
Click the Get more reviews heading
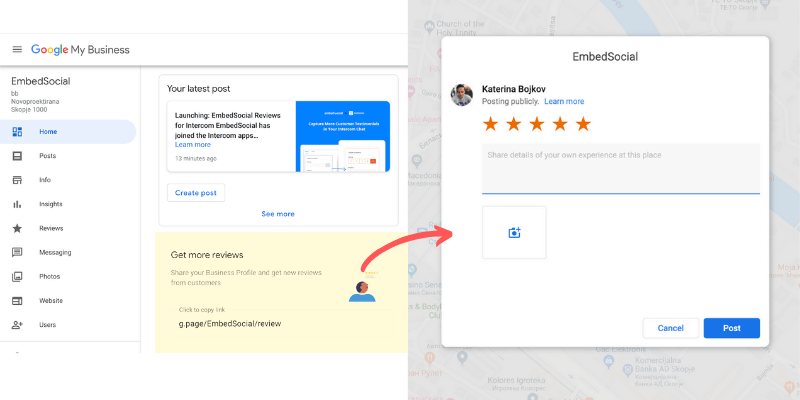coord(207,255)
